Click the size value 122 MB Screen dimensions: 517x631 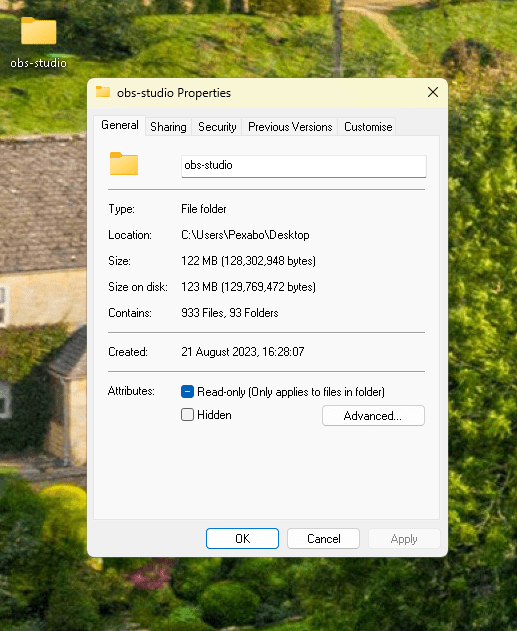pos(248,261)
